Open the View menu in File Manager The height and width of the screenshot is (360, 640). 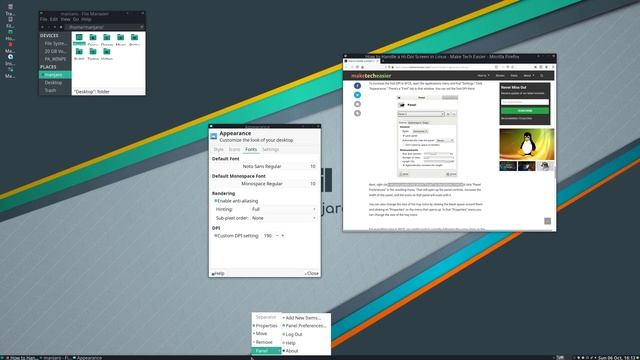pos(65,19)
